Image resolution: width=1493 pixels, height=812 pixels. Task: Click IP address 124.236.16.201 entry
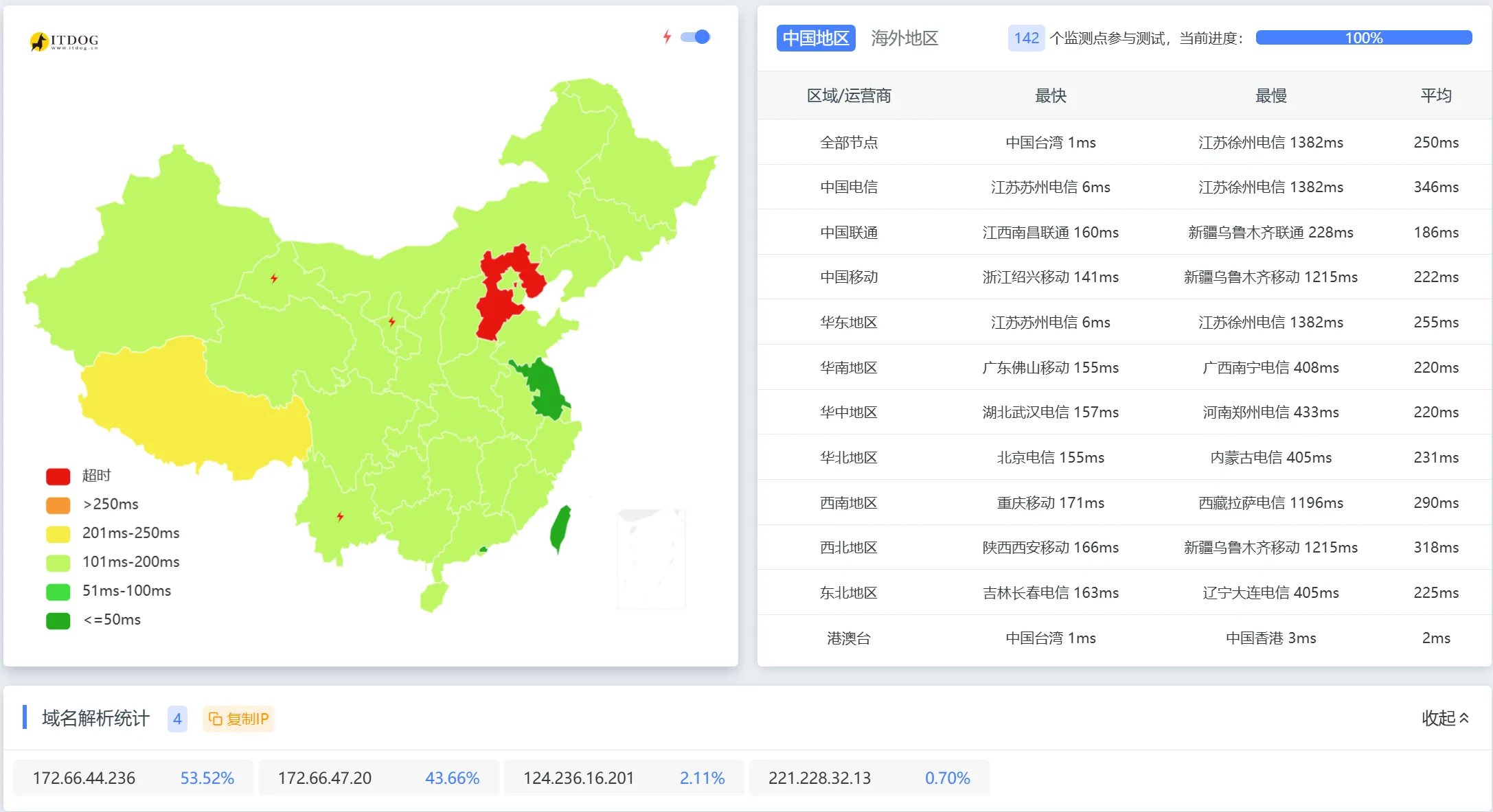(578, 778)
